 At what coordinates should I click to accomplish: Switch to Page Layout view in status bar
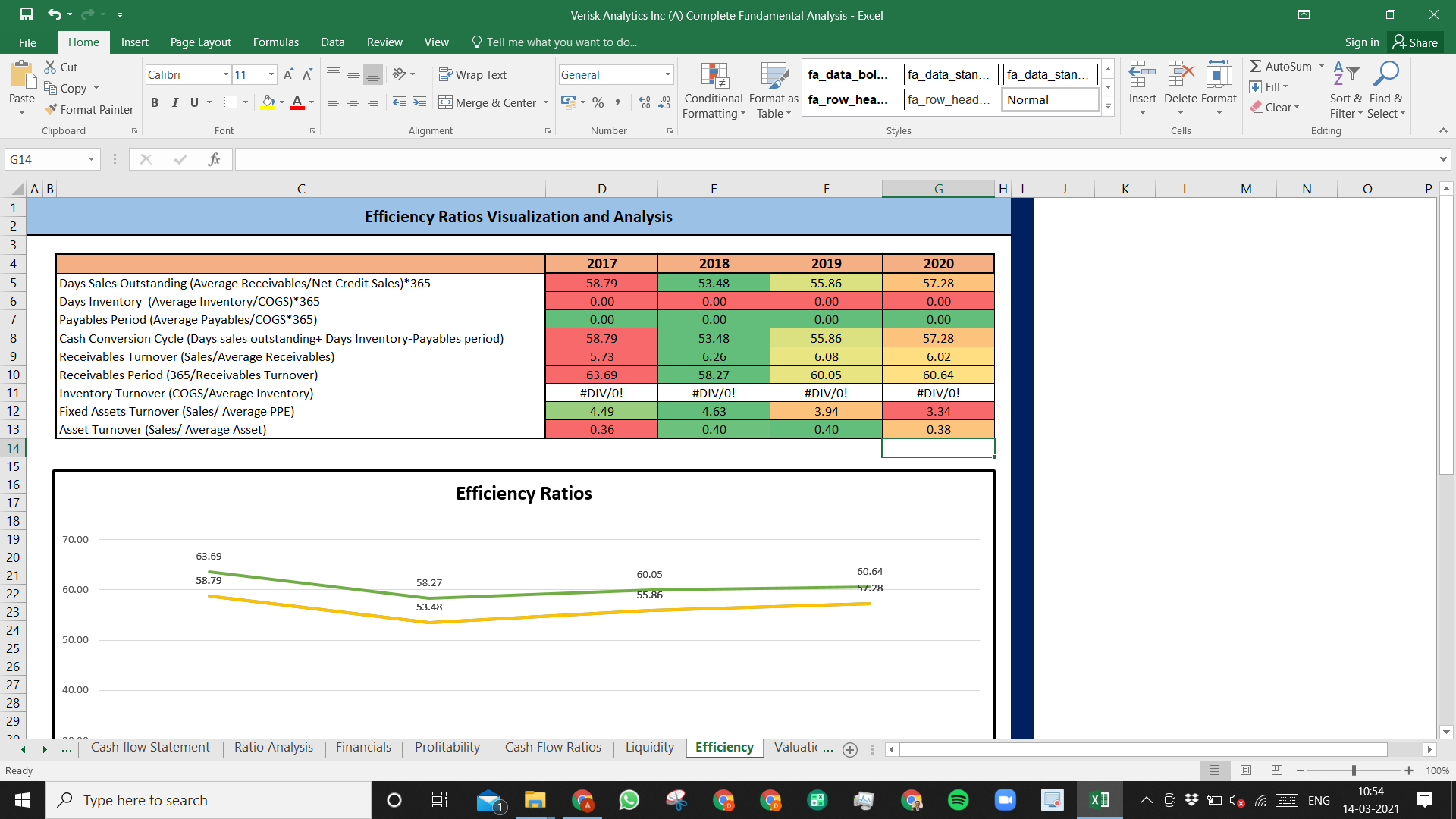[1245, 770]
